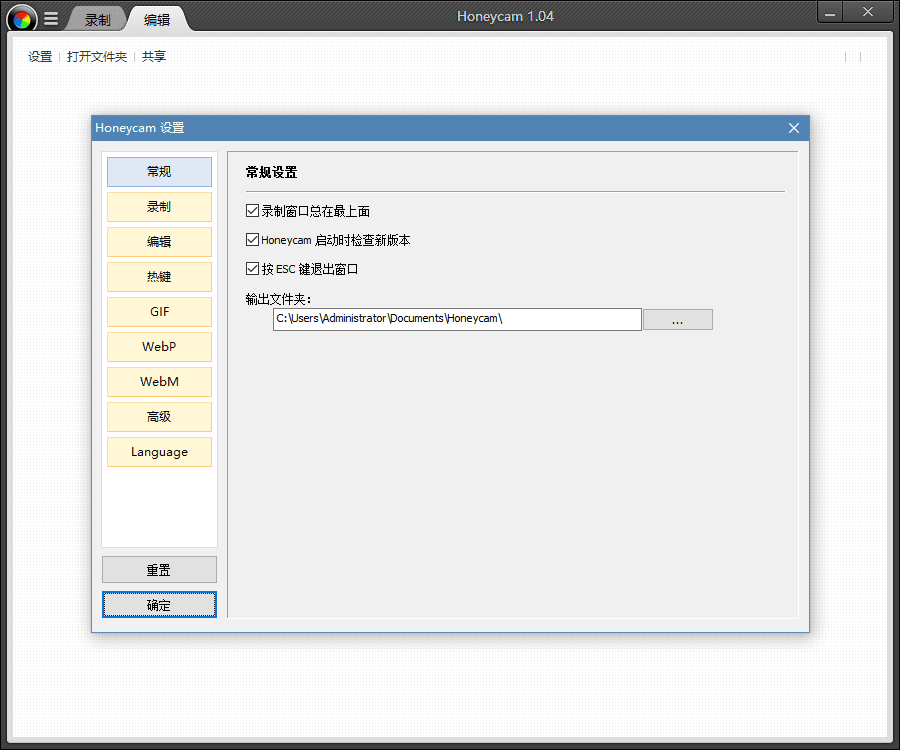The width and height of the screenshot is (900, 750).
Task: Select the 编辑 settings category
Action: click(x=160, y=242)
